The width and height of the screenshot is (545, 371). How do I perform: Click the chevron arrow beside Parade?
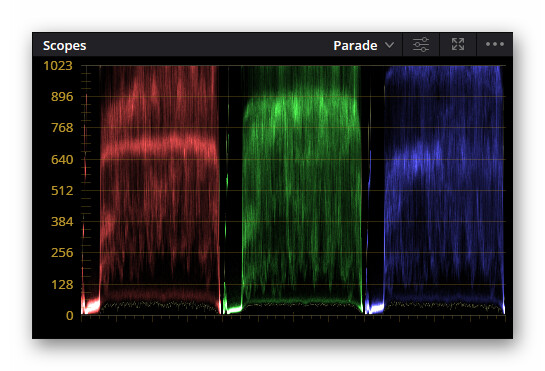click(390, 45)
